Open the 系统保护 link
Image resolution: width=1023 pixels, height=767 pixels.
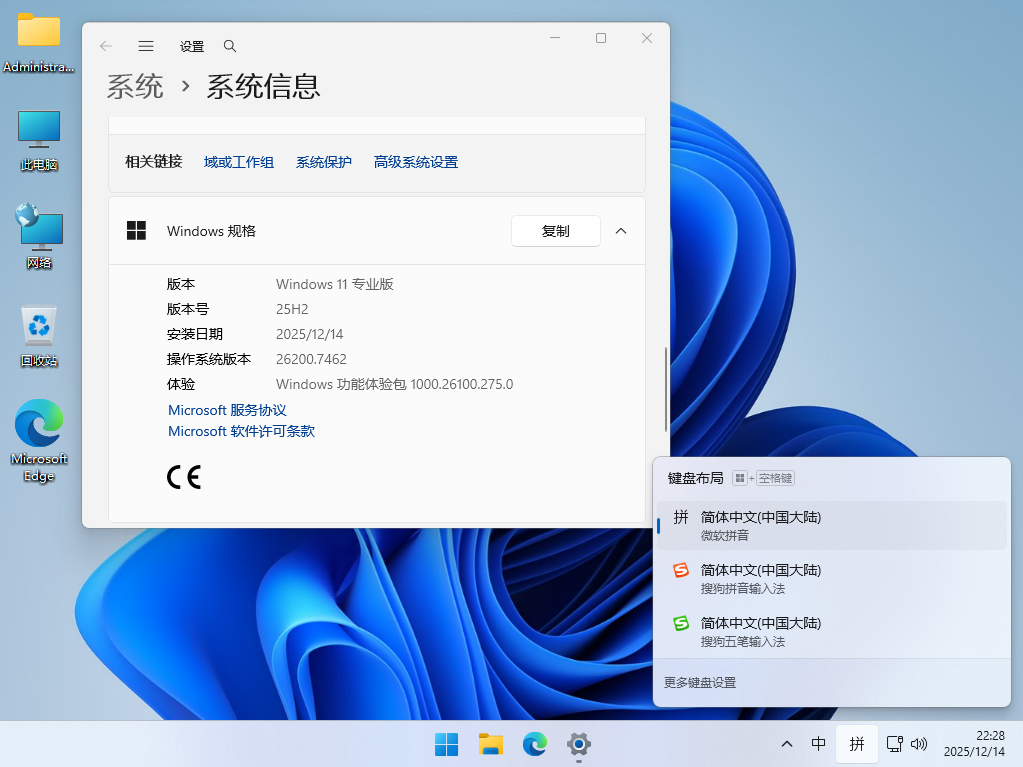(x=324, y=162)
